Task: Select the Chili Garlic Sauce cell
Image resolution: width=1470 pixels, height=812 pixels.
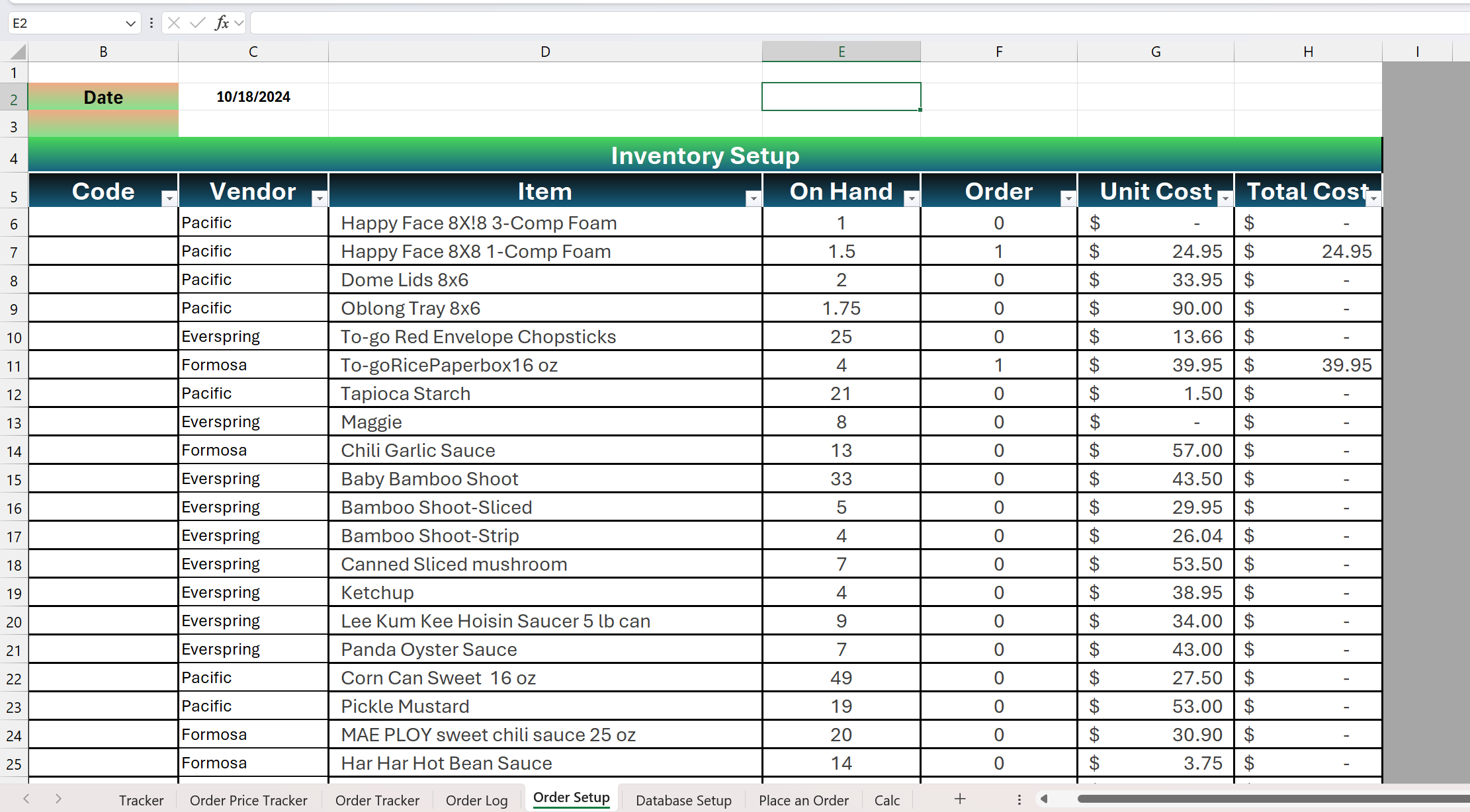Action: pyautogui.click(x=545, y=450)
